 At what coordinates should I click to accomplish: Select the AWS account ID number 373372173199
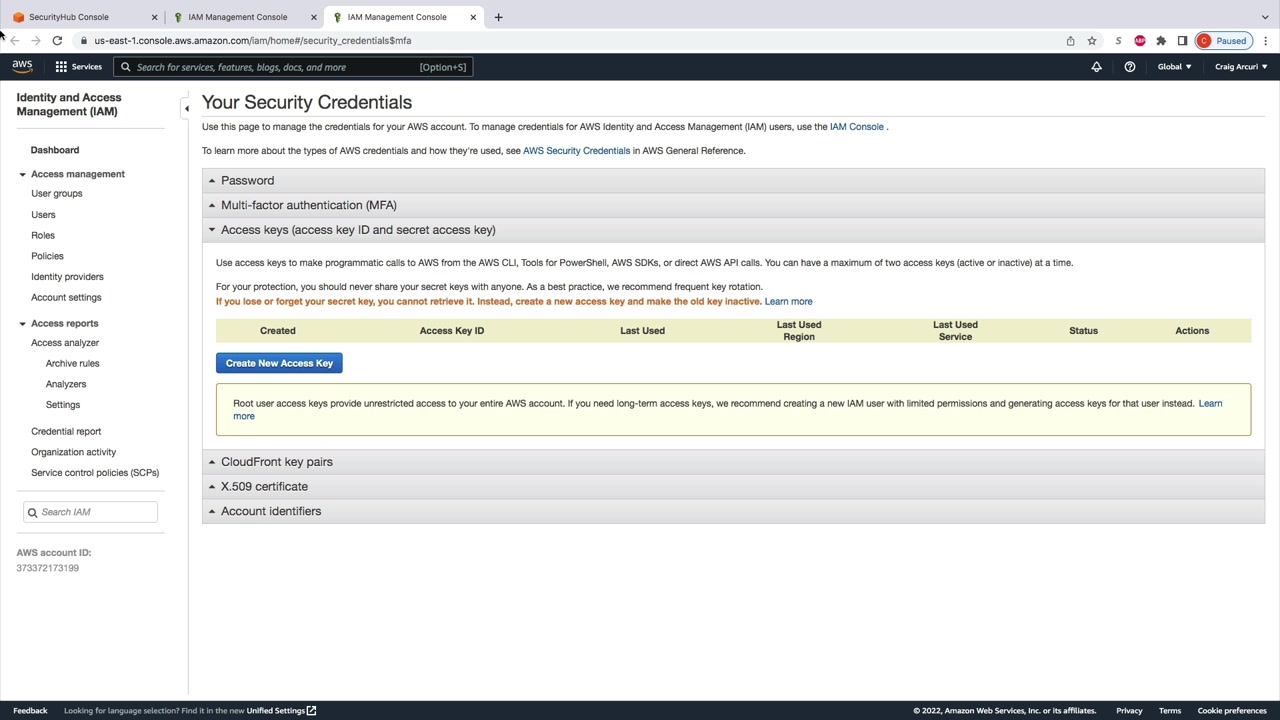(47, 568)
